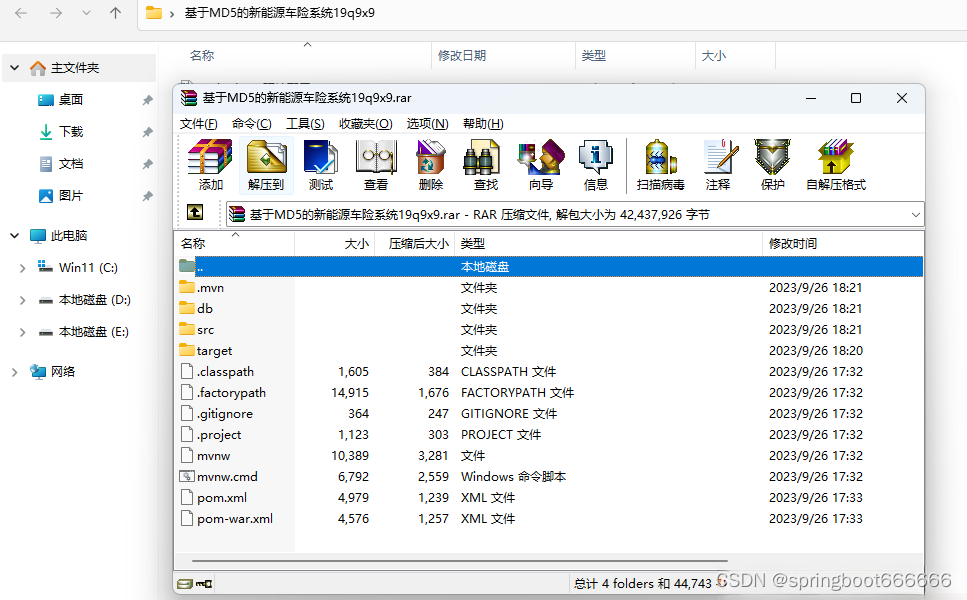Click the disk drive icon in status bar

tap(185, 583)
